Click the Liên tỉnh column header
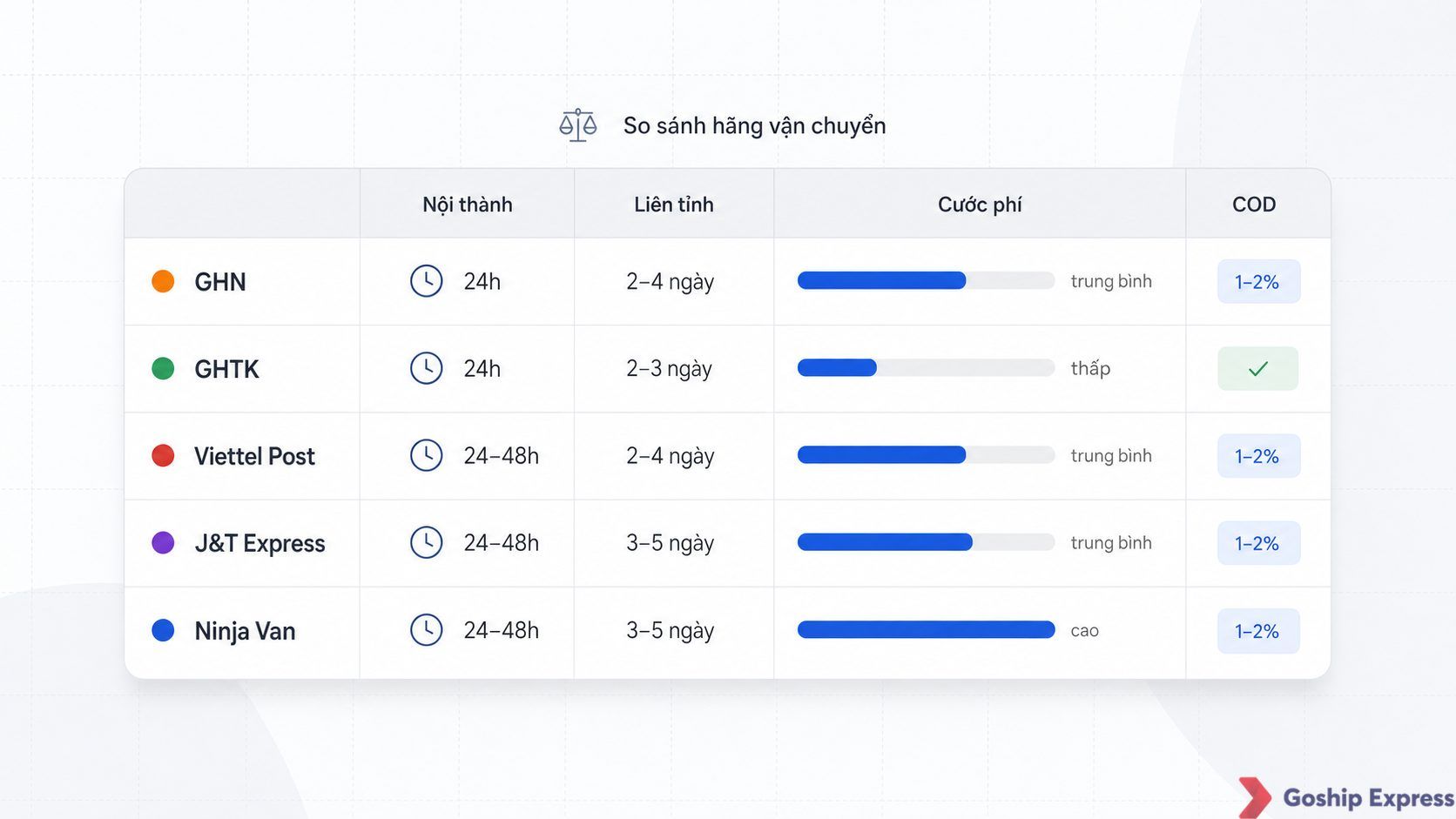Image resolution: width=1456 pixels, height=819 pixels. pyautogui.click(x=674, y=205)
